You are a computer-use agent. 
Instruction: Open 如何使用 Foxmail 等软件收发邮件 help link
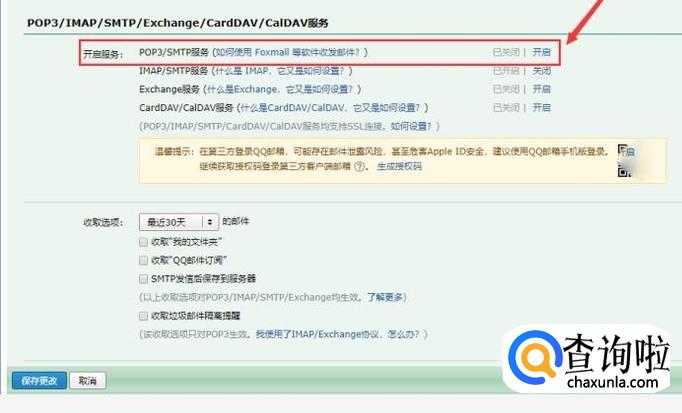(x=288, y=52)
